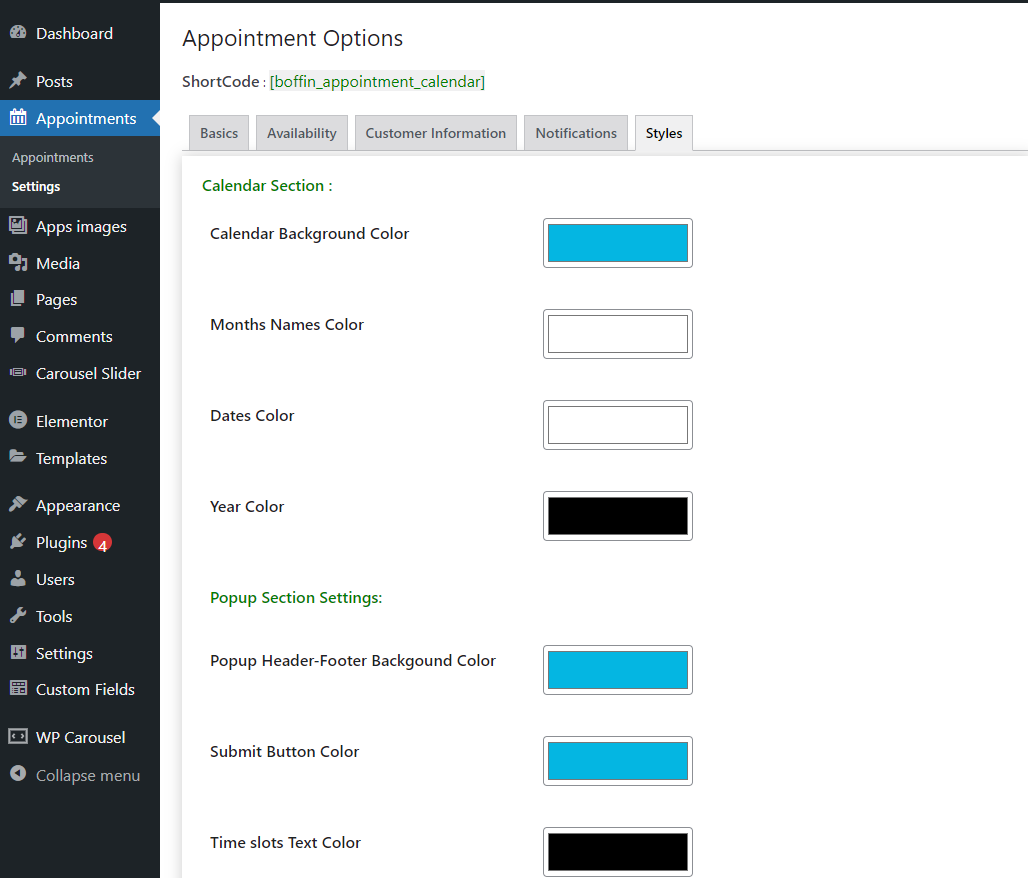The height and width of the screenshot is (878, 1028).
Task: Open Settings under Appointments submenu
Action: point(36,186)
